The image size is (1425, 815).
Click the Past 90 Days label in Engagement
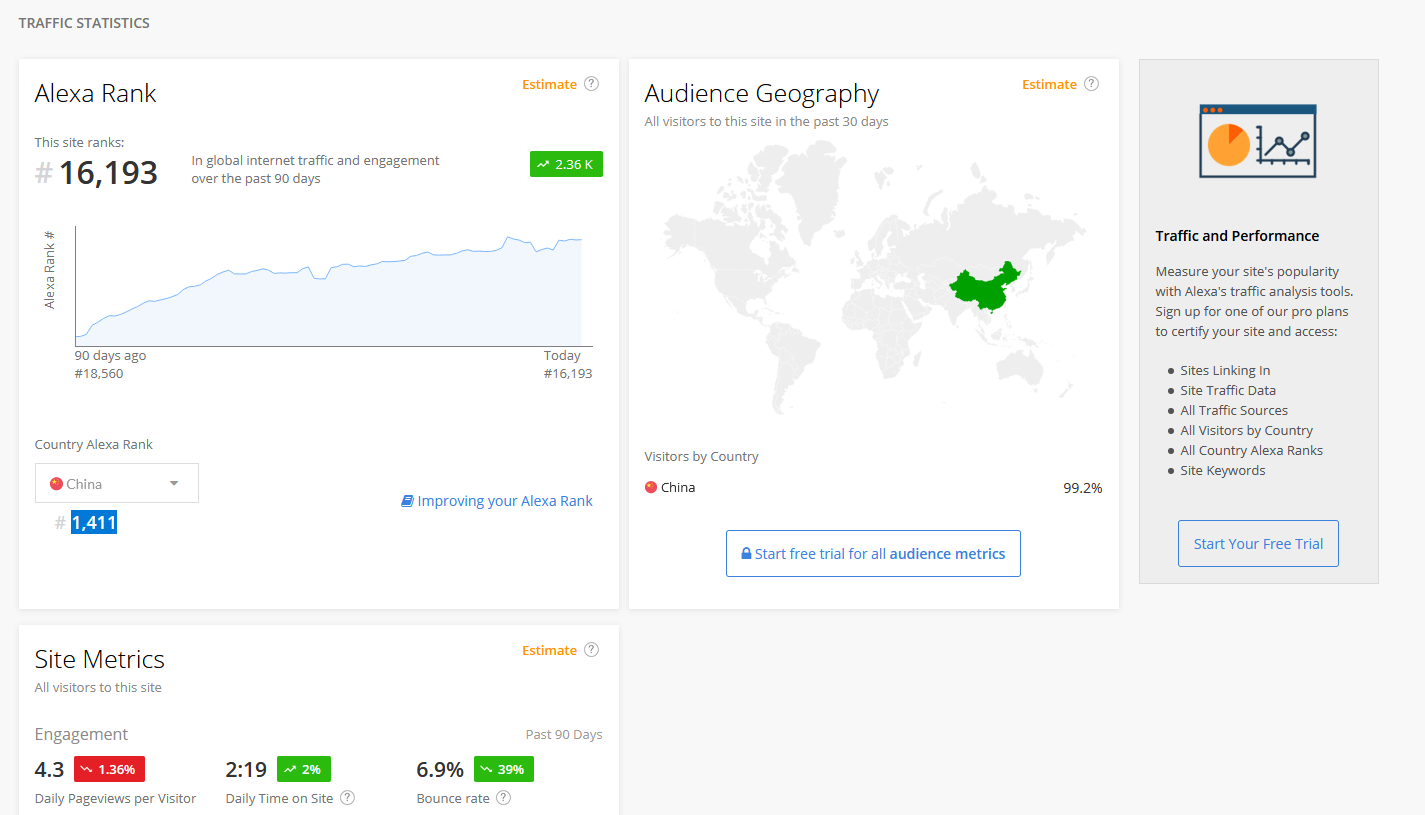(564, 734)
